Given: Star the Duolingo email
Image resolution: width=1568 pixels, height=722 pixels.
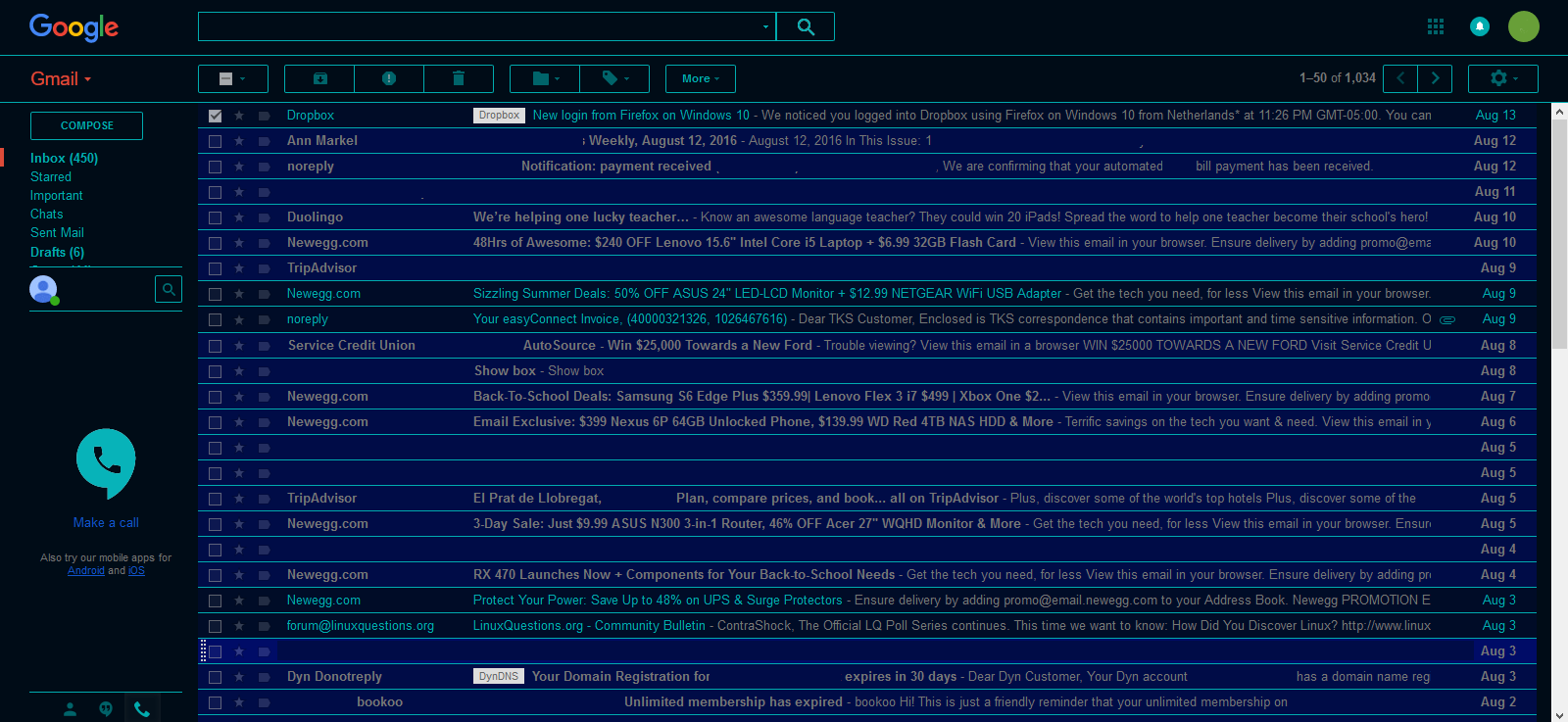Looking at the screenshot, I should (239, 217).
